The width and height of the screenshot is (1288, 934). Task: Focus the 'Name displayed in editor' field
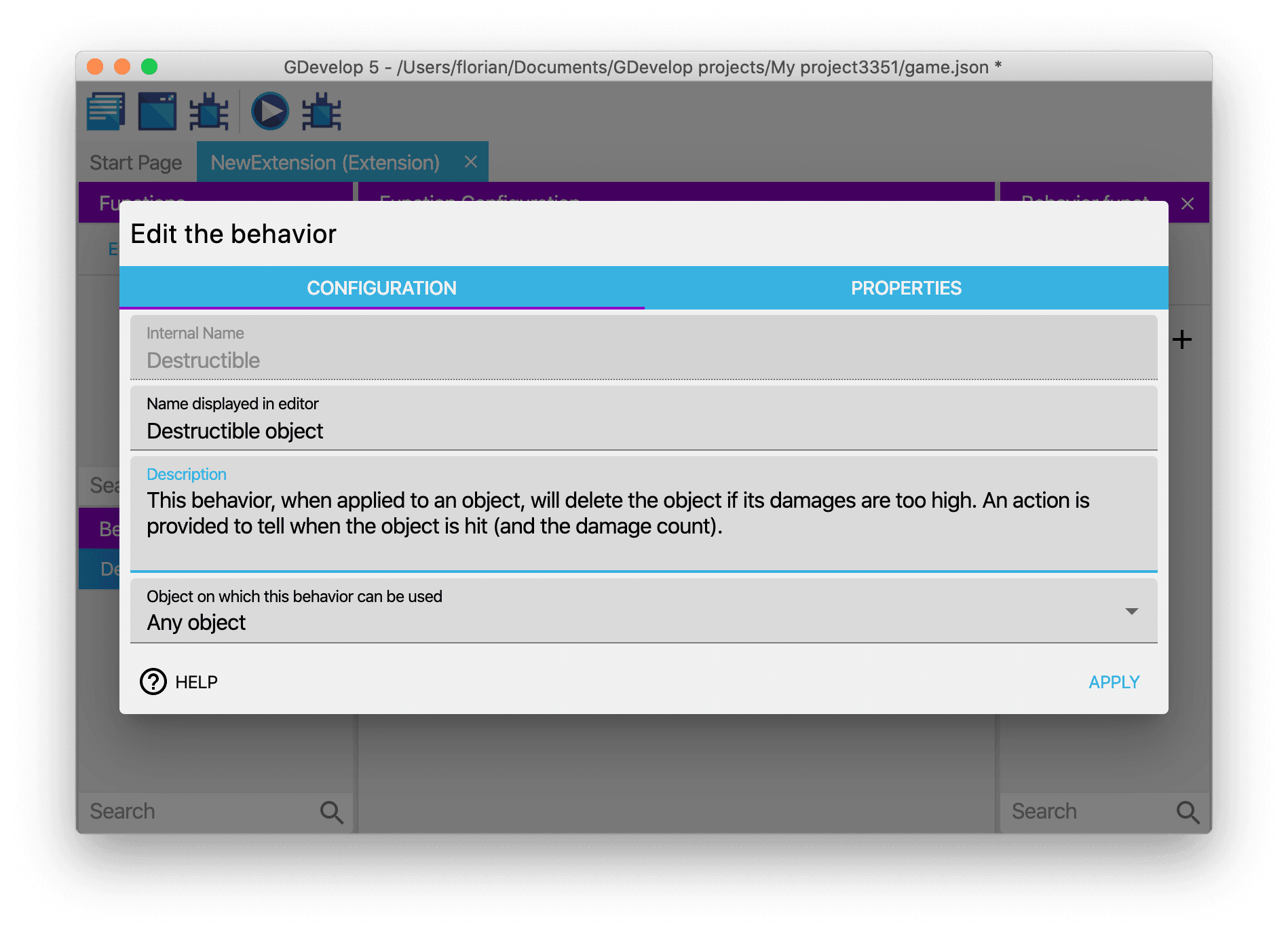[642, 431]
